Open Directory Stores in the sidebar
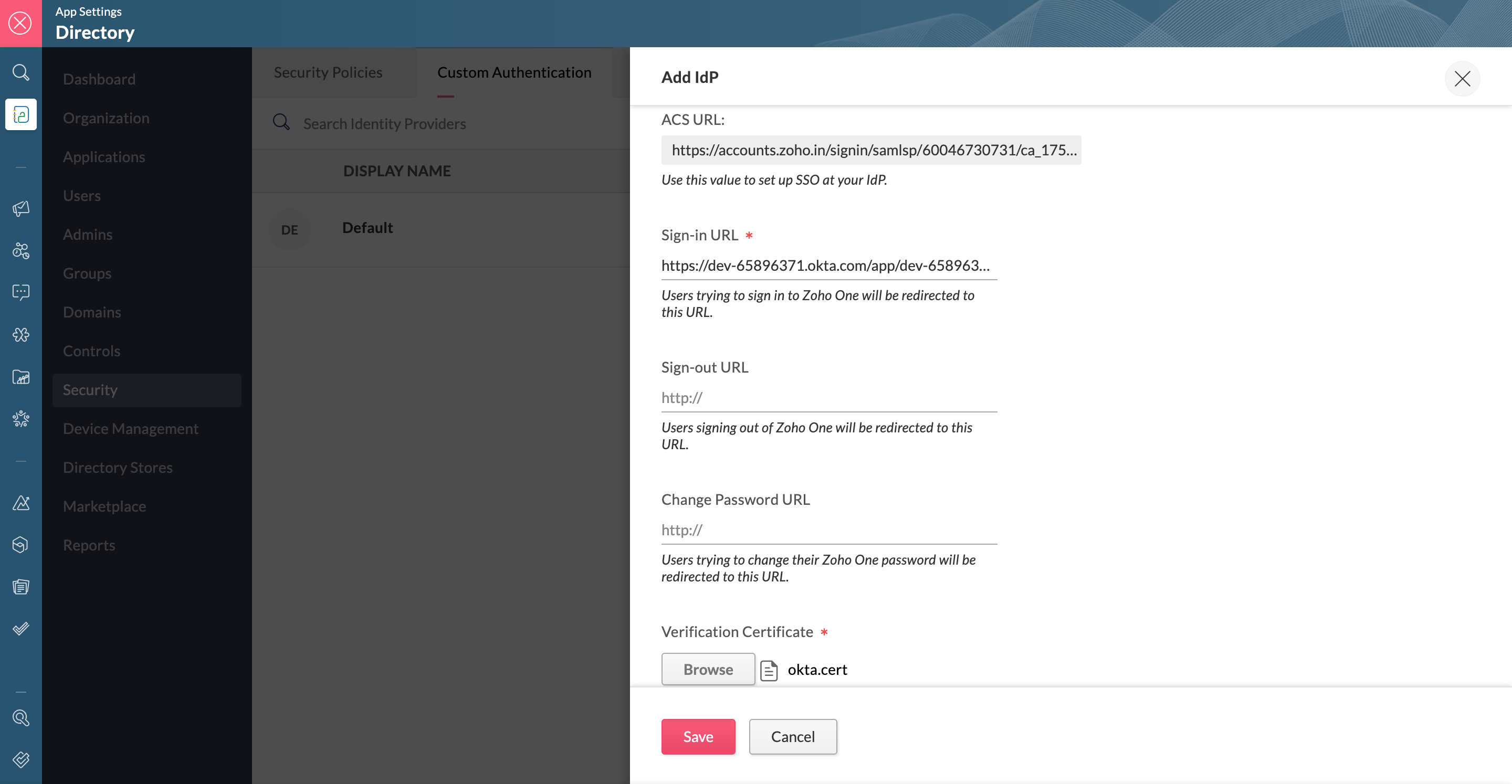This screenshot has height=784, width=1512. tap(118, 467)
